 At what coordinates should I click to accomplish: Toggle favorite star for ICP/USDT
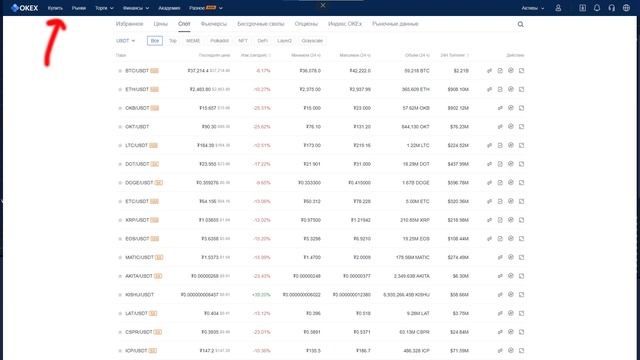point(120,351)
